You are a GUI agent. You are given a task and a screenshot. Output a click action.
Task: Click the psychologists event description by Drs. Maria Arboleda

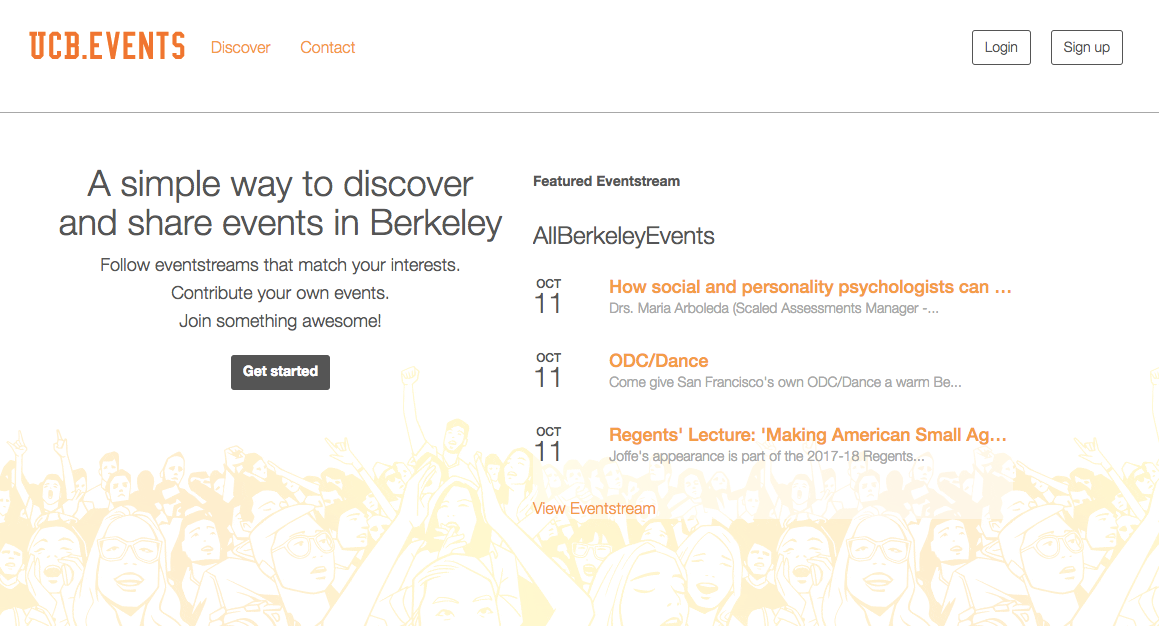coord(774,308)
